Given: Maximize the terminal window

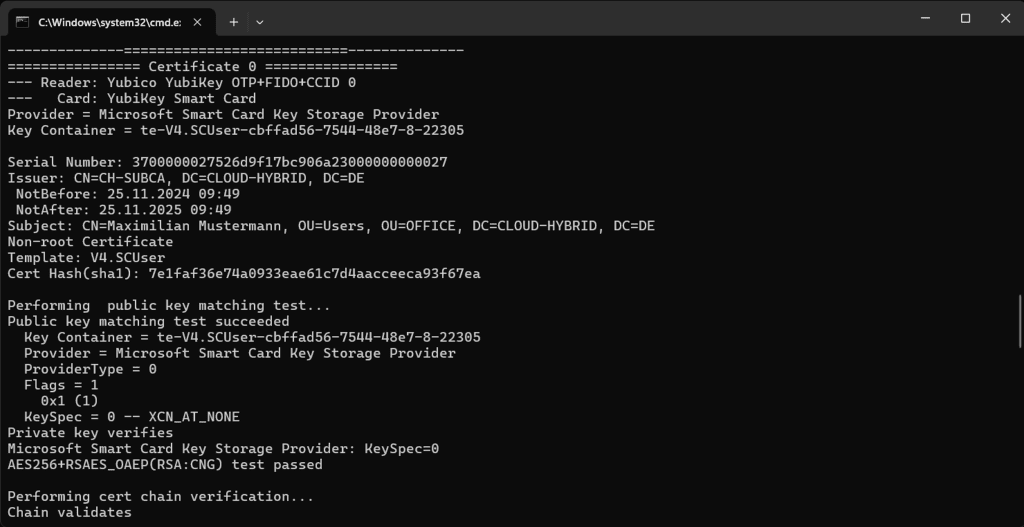Looking at the screenshot, I should [x=965, y=18].
